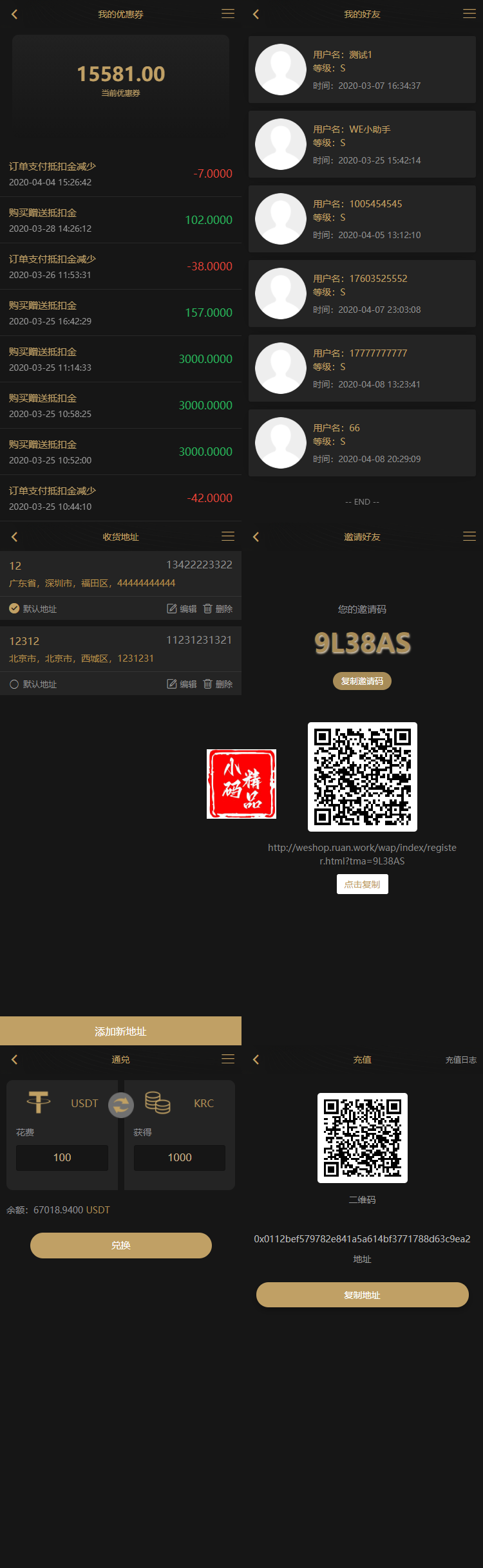This screenshot has width=483, height=1568.
Task: Tap avatar of user 17603525552
Action: pos(281,294)
